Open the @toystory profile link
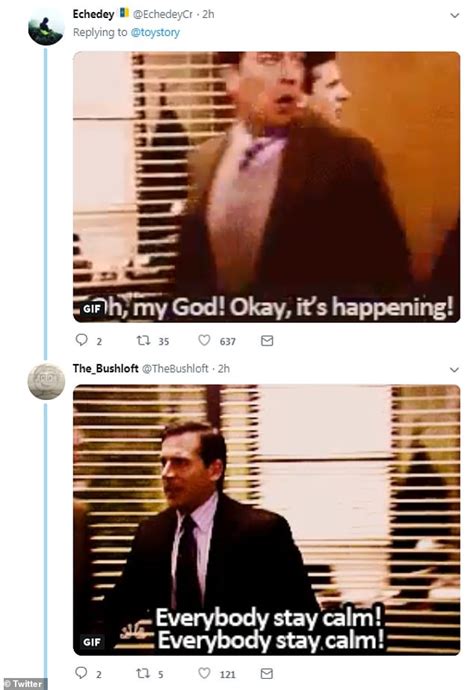Viewport: 474px width, 690px height. click(155, 33)
